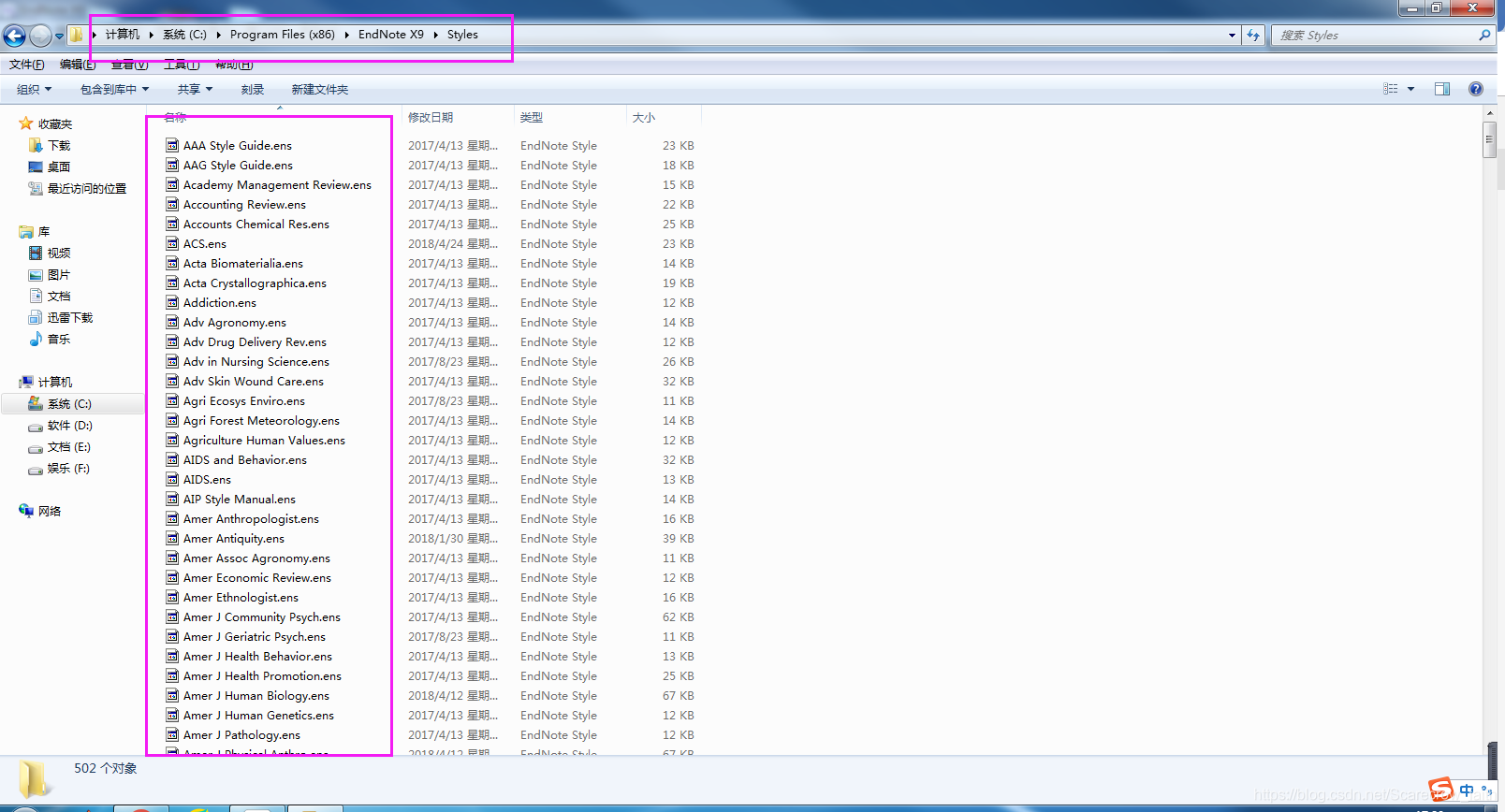
Task: Click the 新建文件夹 button
Action: (x=320, y=90)
